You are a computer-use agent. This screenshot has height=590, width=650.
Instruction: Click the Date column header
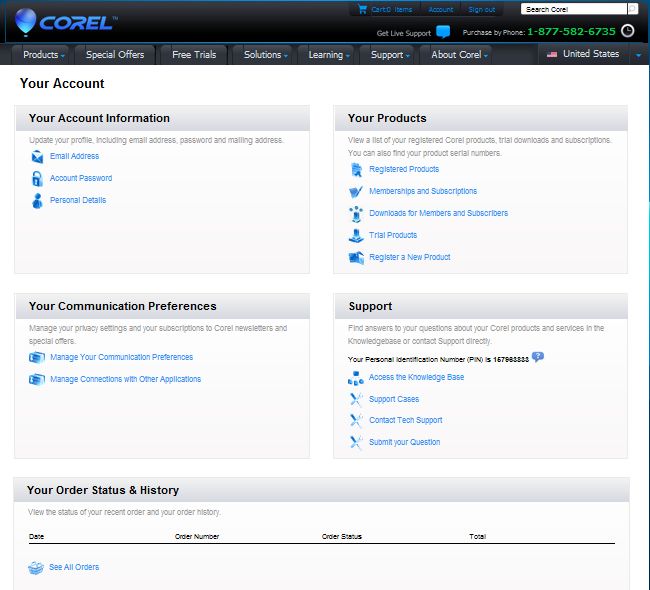[x=36, y=537]
